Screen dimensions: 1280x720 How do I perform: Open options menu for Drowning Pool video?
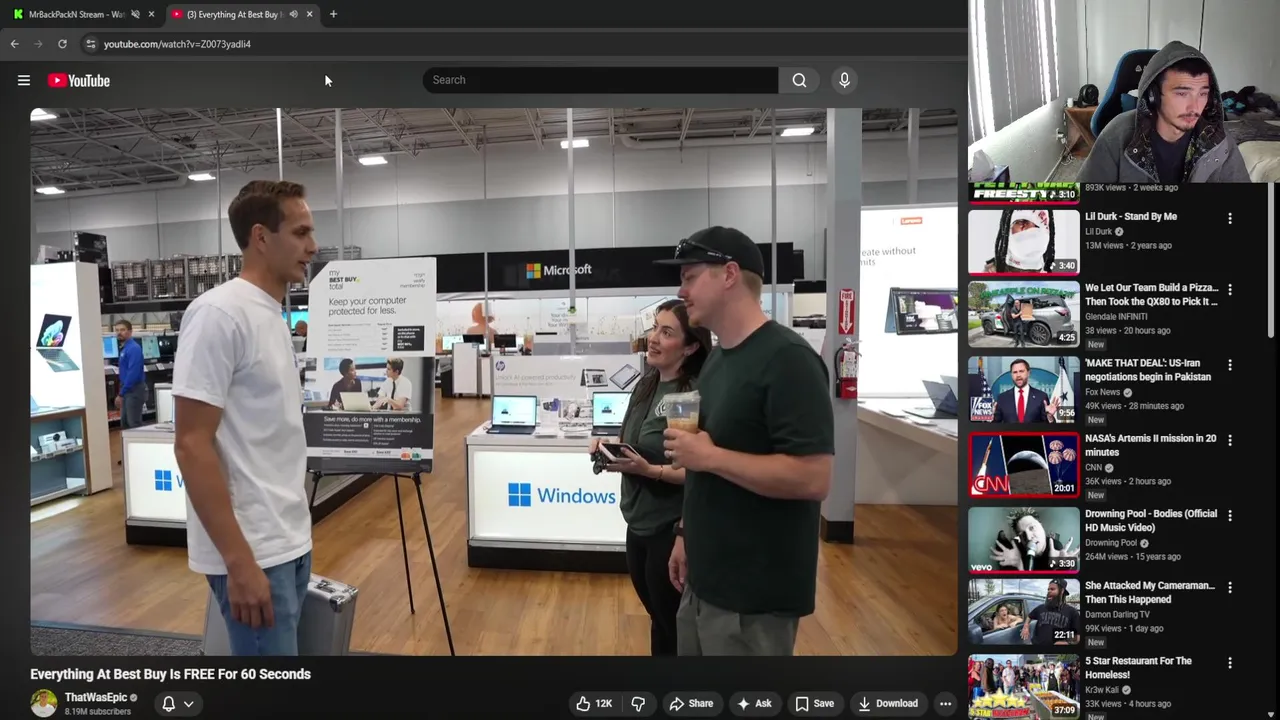pos(1230,515)
